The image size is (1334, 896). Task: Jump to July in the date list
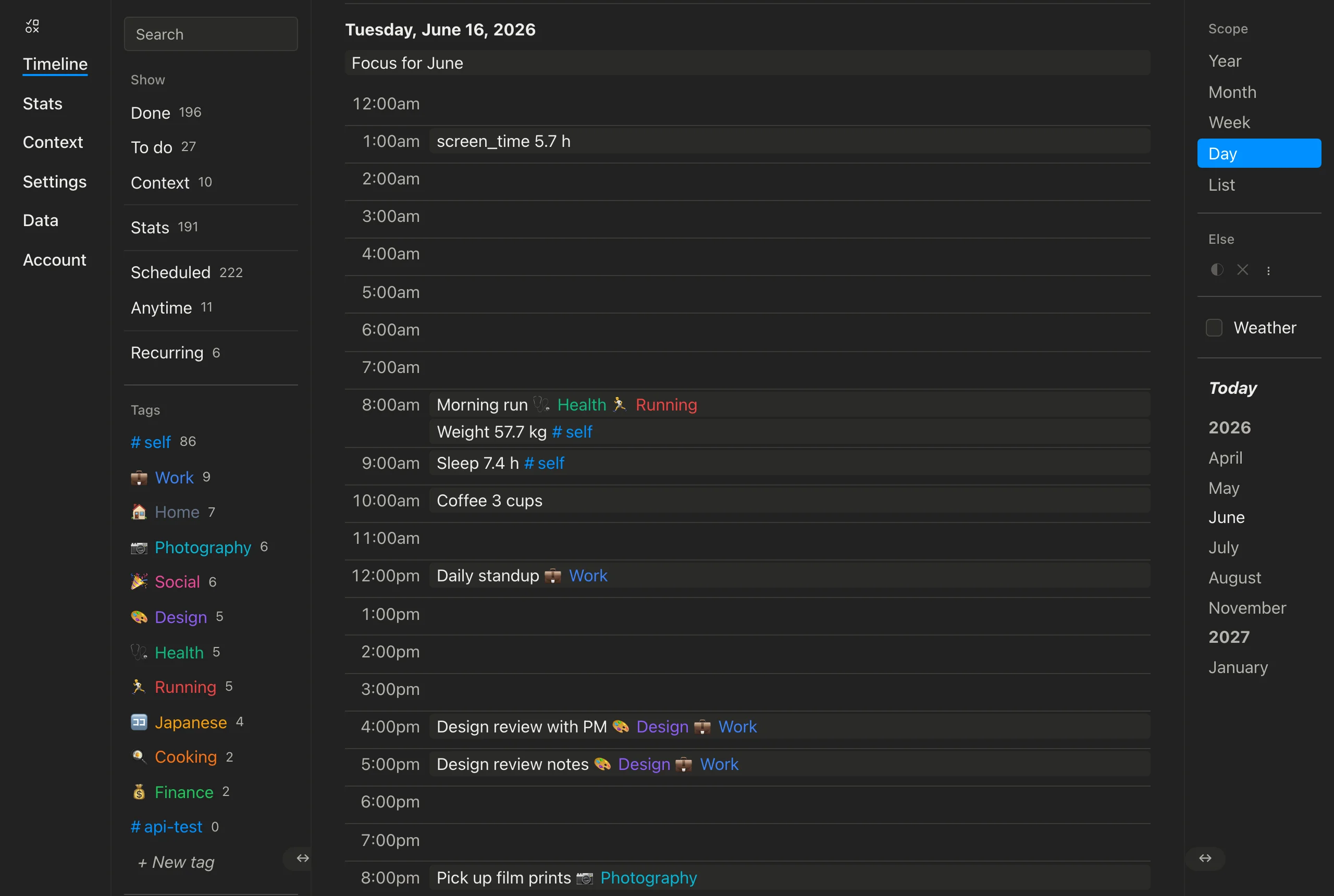(x=1224, y=547)
